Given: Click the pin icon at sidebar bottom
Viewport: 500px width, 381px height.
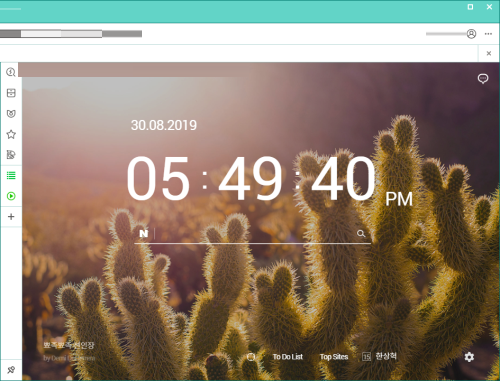Looking at the screenshot, I should (x=11, y=370).
